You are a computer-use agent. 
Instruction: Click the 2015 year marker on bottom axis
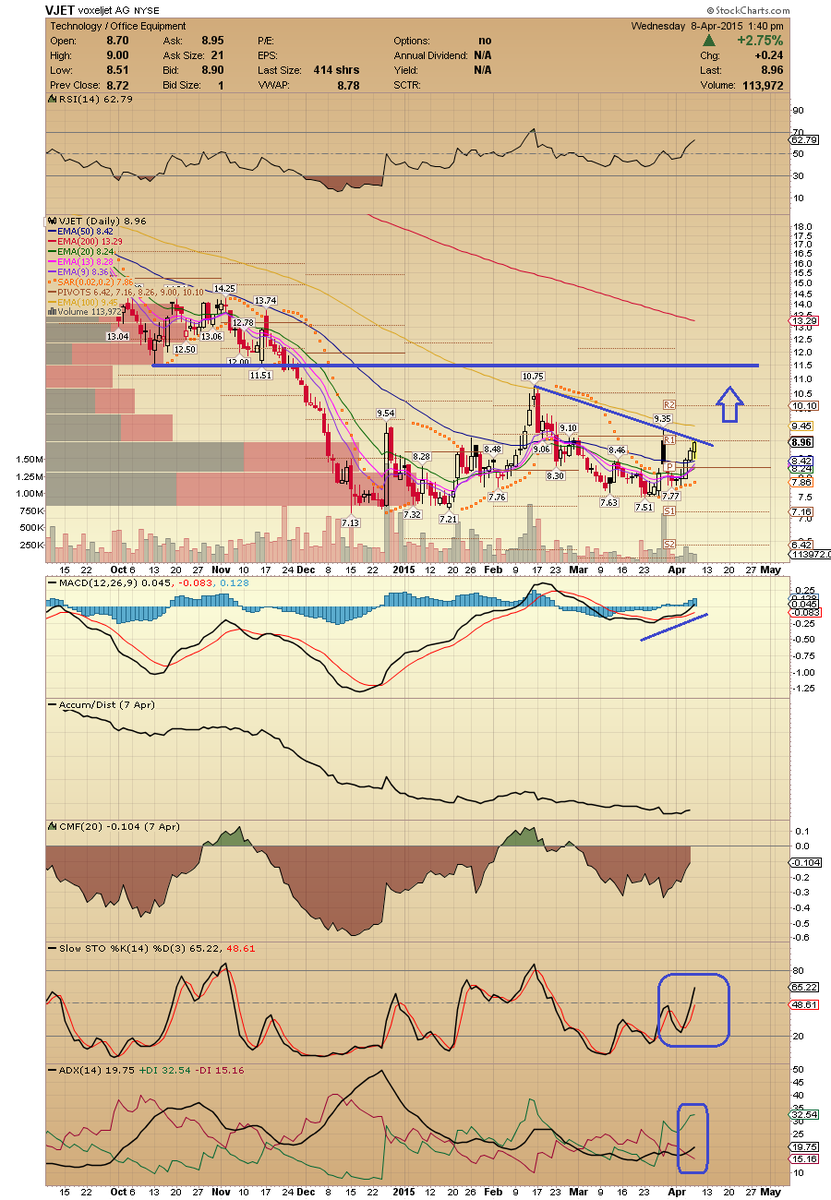coord(404,1191)
